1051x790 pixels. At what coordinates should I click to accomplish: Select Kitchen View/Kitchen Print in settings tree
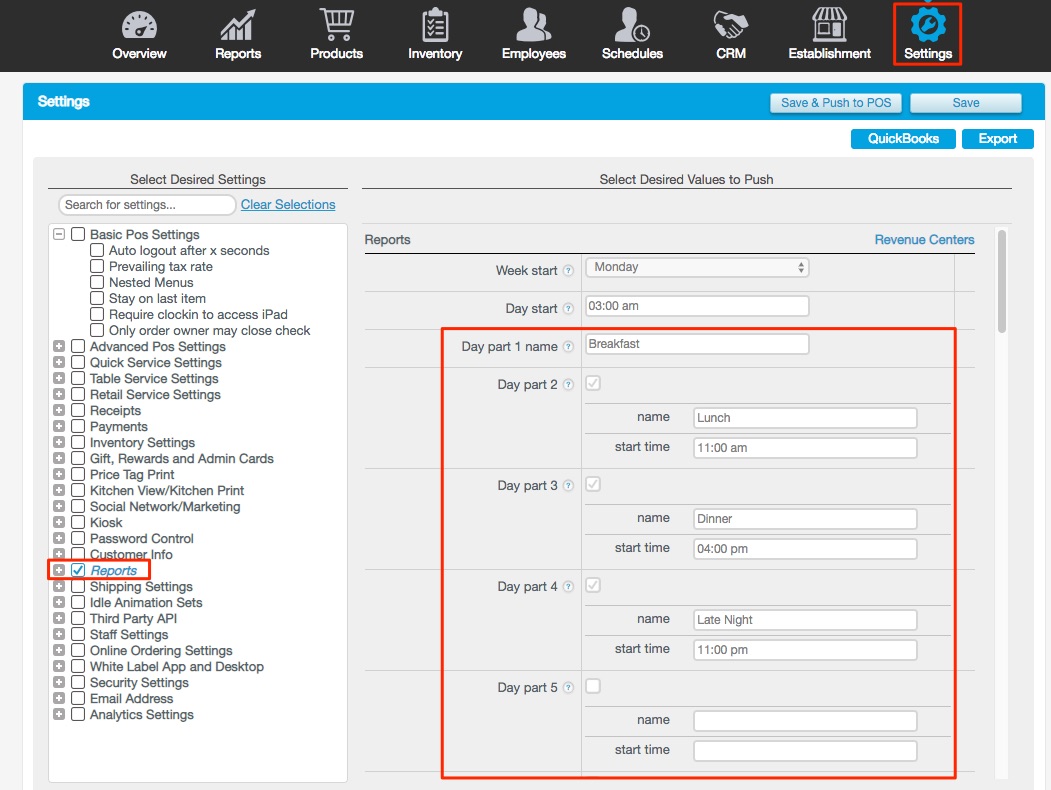click(166, 491)
